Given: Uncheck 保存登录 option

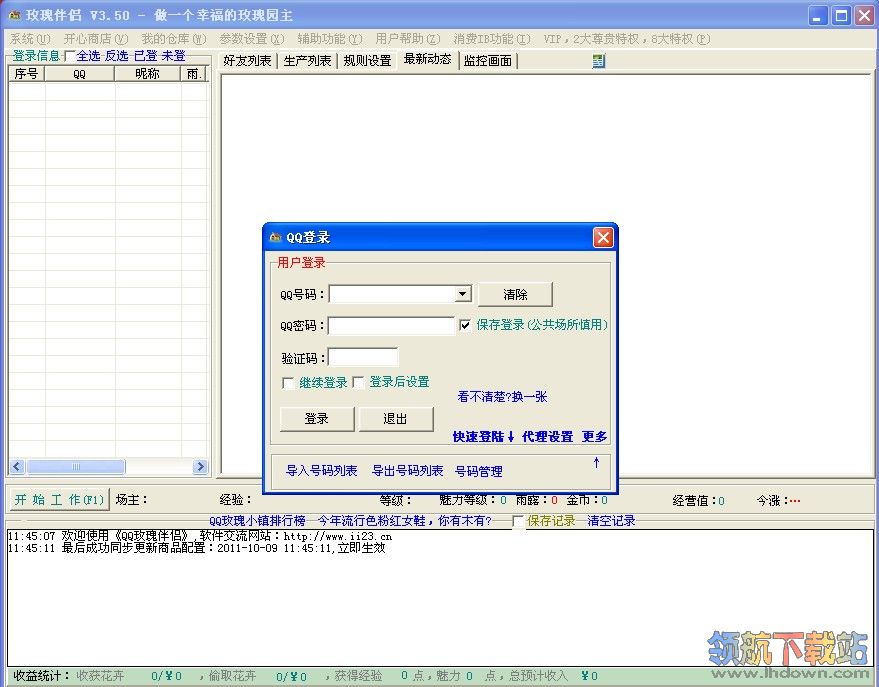Looking at the screenshot, I should coord(465,325).
